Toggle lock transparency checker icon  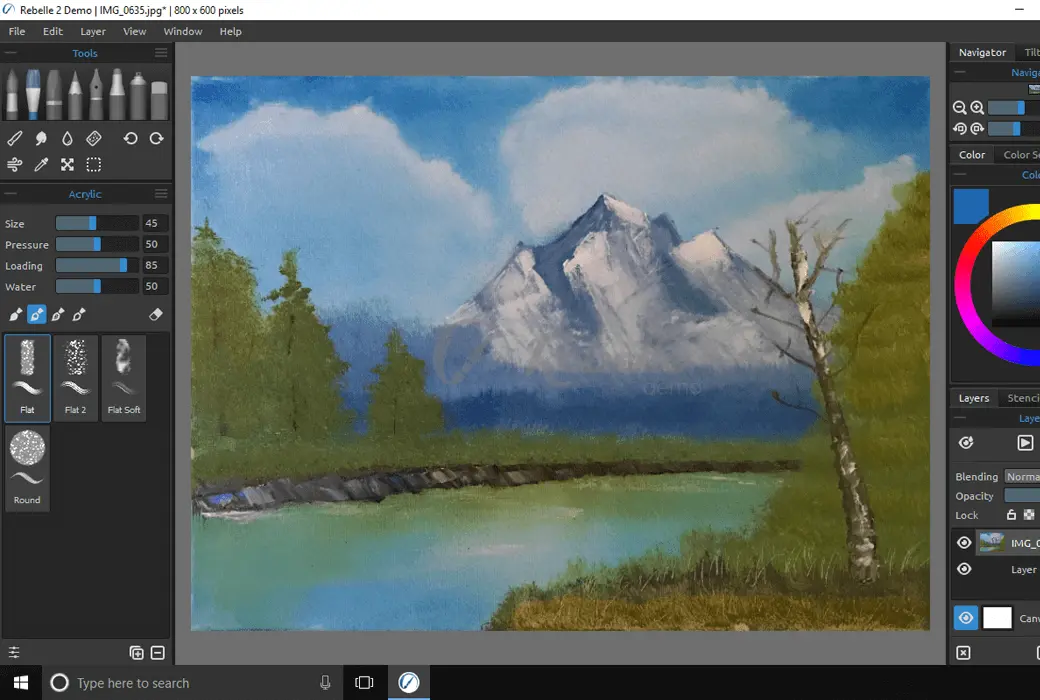pos(1029,515)
